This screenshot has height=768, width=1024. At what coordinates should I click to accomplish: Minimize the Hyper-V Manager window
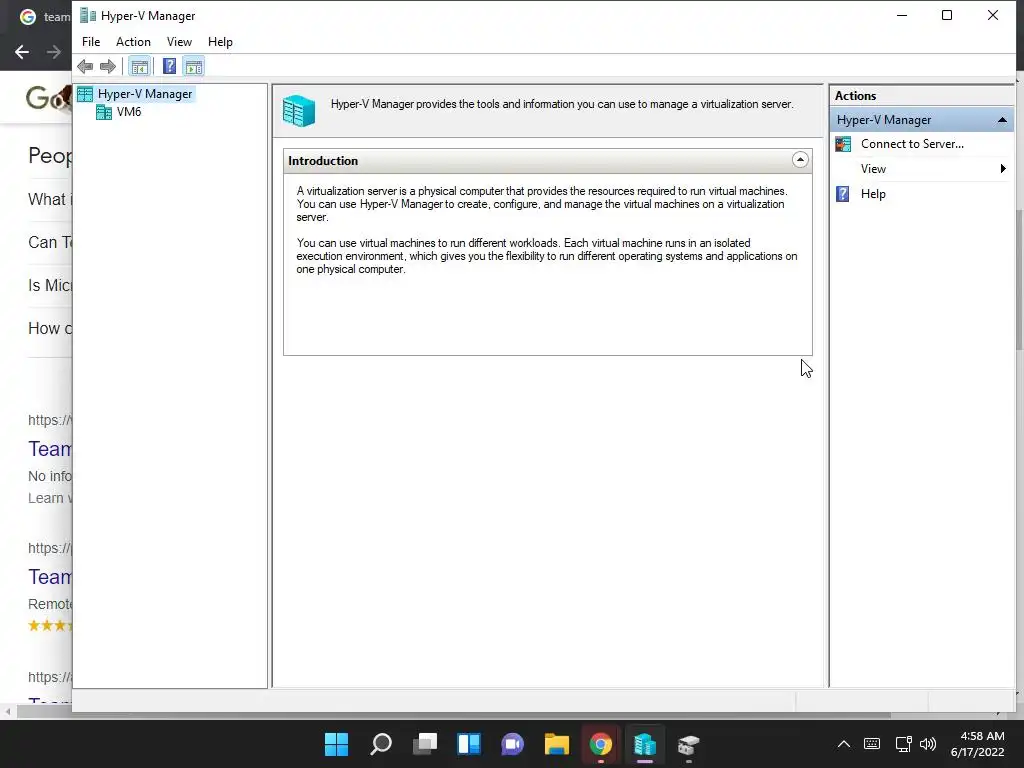tap(902, 15)
